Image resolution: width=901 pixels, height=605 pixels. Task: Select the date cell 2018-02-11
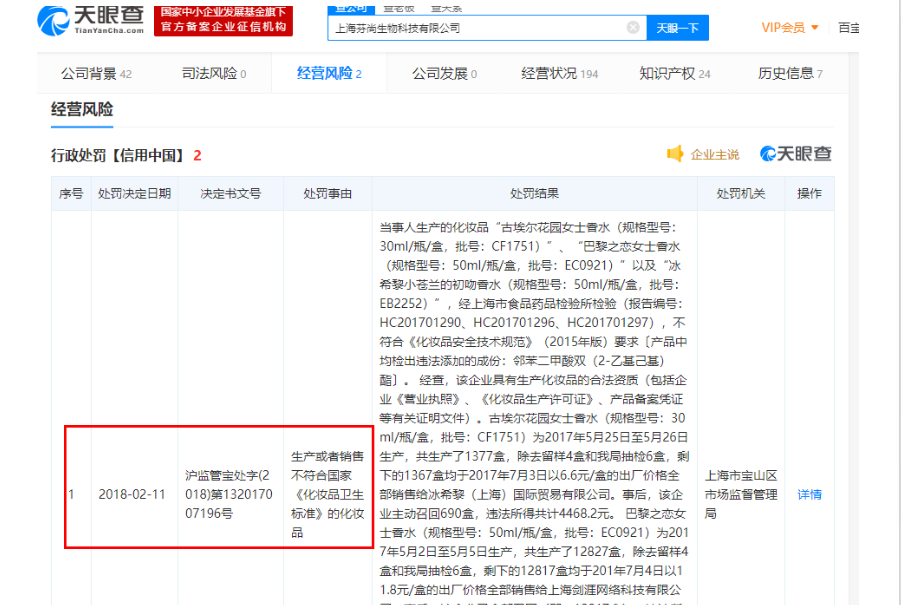pyautogui.click(x=132, y=495)
